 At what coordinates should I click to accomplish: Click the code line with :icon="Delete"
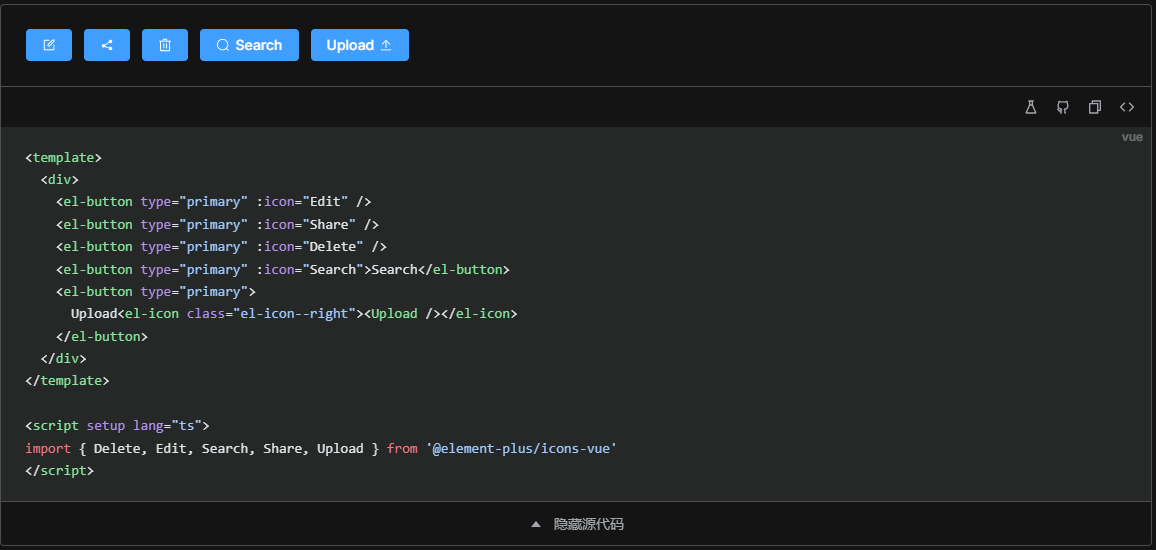221,246
